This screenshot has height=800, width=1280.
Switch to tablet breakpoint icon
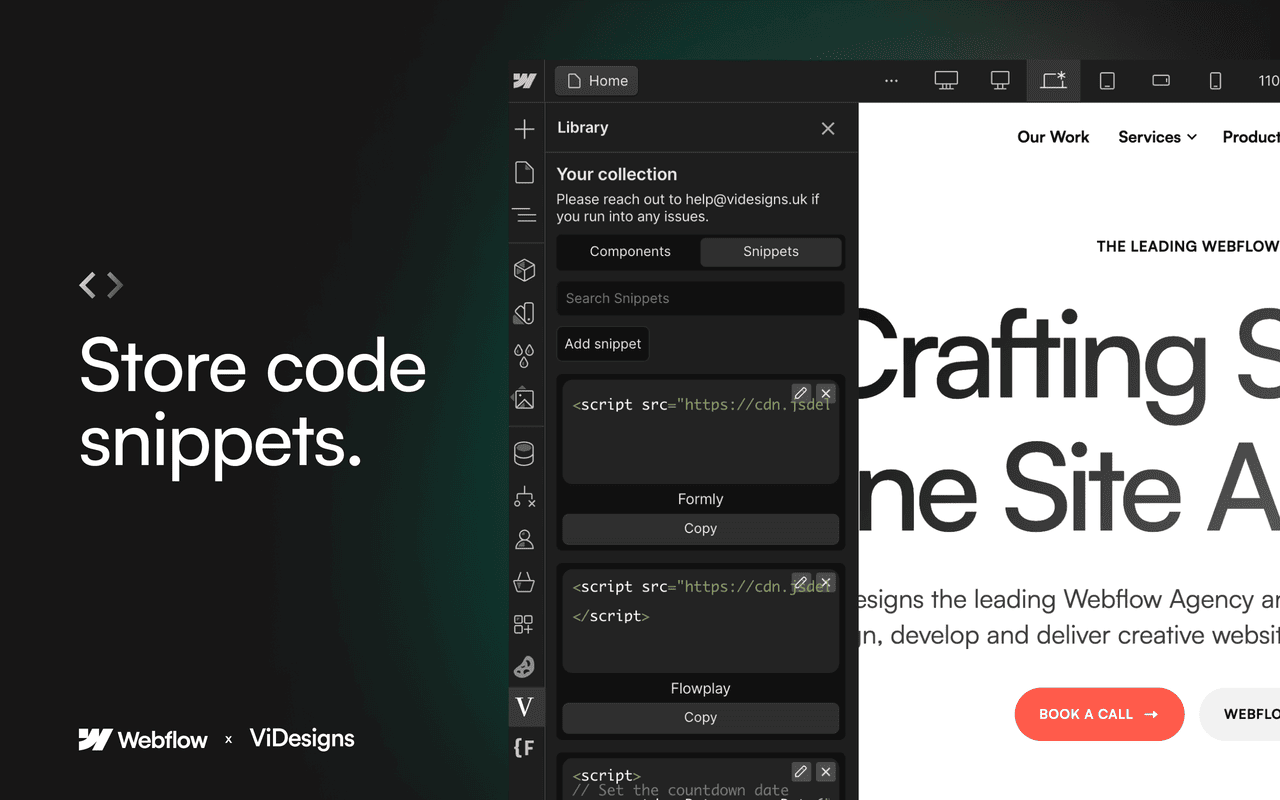coord(1107,81)
